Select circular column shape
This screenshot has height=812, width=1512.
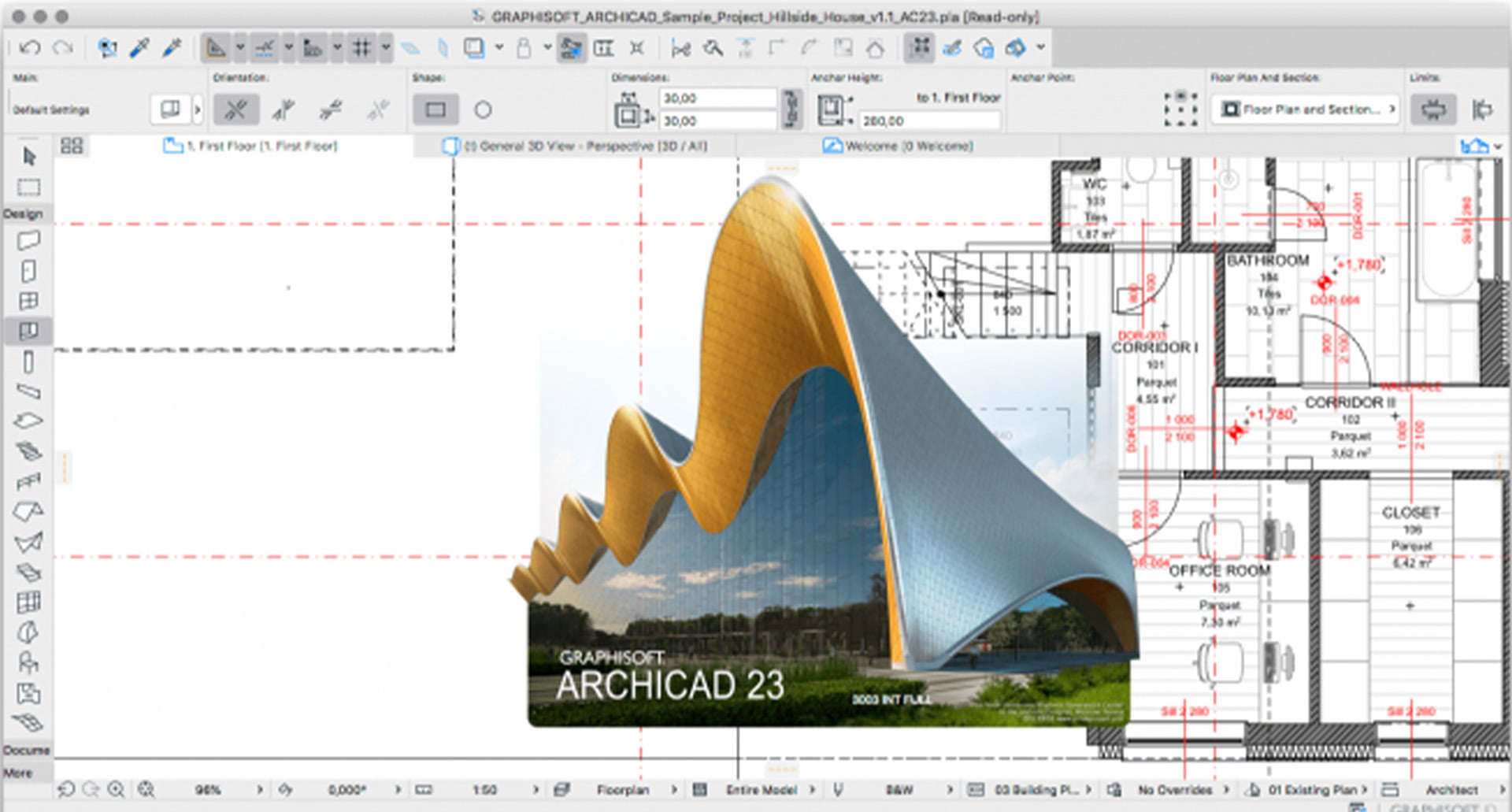pyautogui.click(x=483, y=109)
